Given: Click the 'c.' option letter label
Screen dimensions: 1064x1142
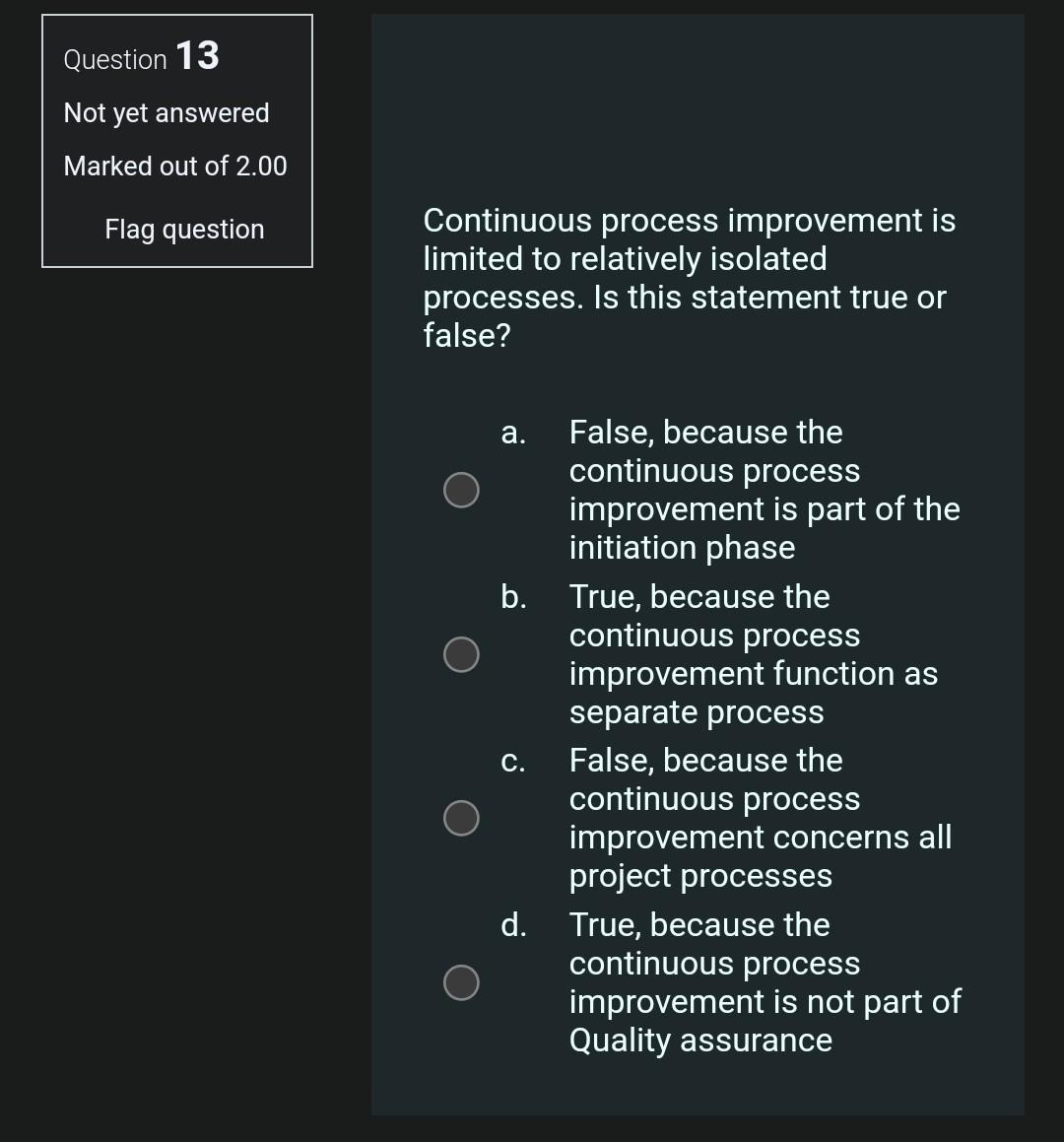Looking at the screenshot, I should click(x=512, y=762).
